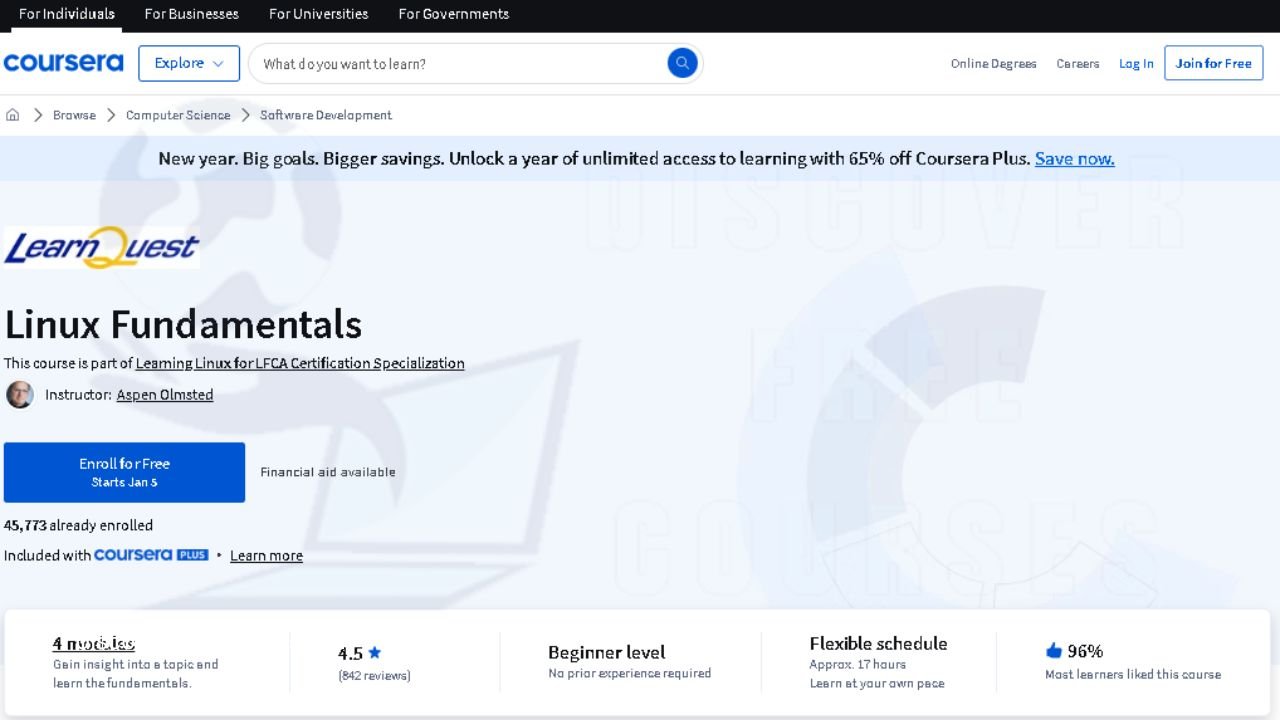The image size is (1280, 720).
Task: Click the 'Flexible schedule' heading
Action: click(x=878, y=644)
